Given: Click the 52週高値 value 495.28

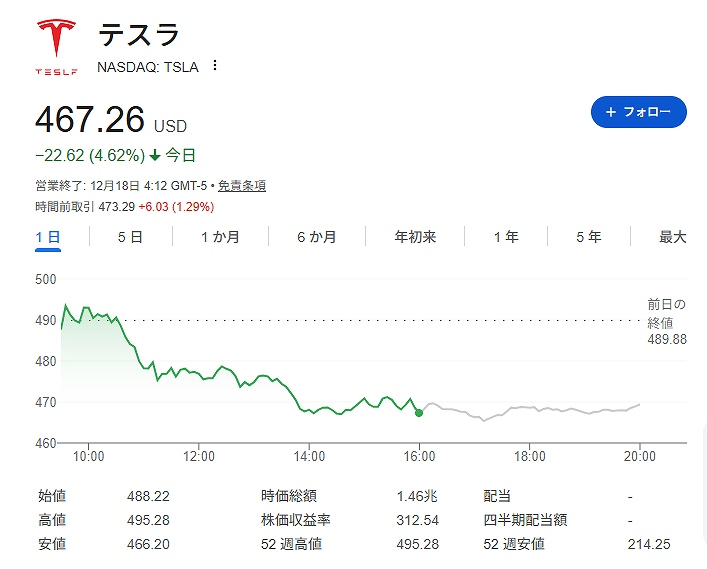Looking at the screenshot, I should [418, 544].
